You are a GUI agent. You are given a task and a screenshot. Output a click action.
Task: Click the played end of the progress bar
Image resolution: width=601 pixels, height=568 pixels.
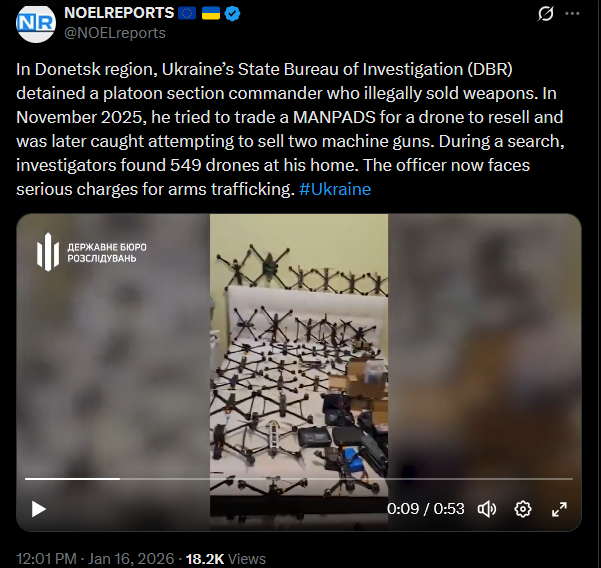[120, 479]
